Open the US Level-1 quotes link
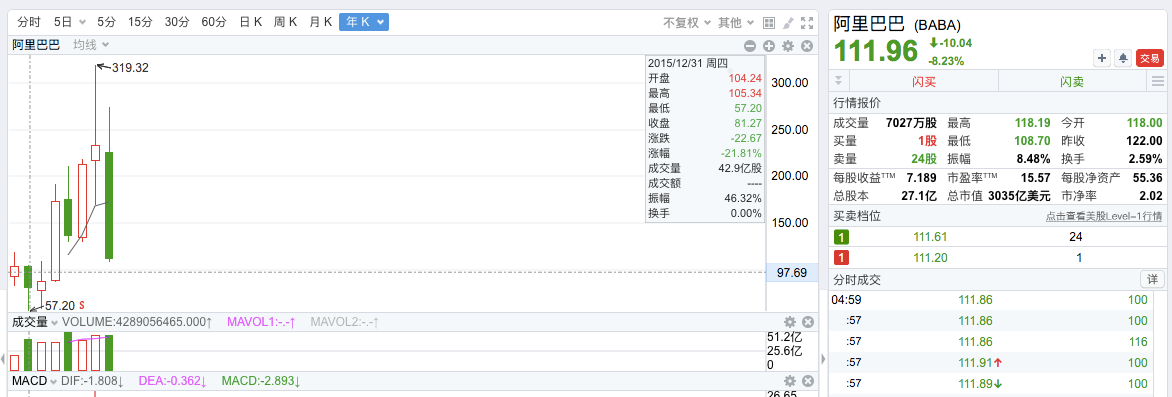The image size is (1172, 397). 1103,217
